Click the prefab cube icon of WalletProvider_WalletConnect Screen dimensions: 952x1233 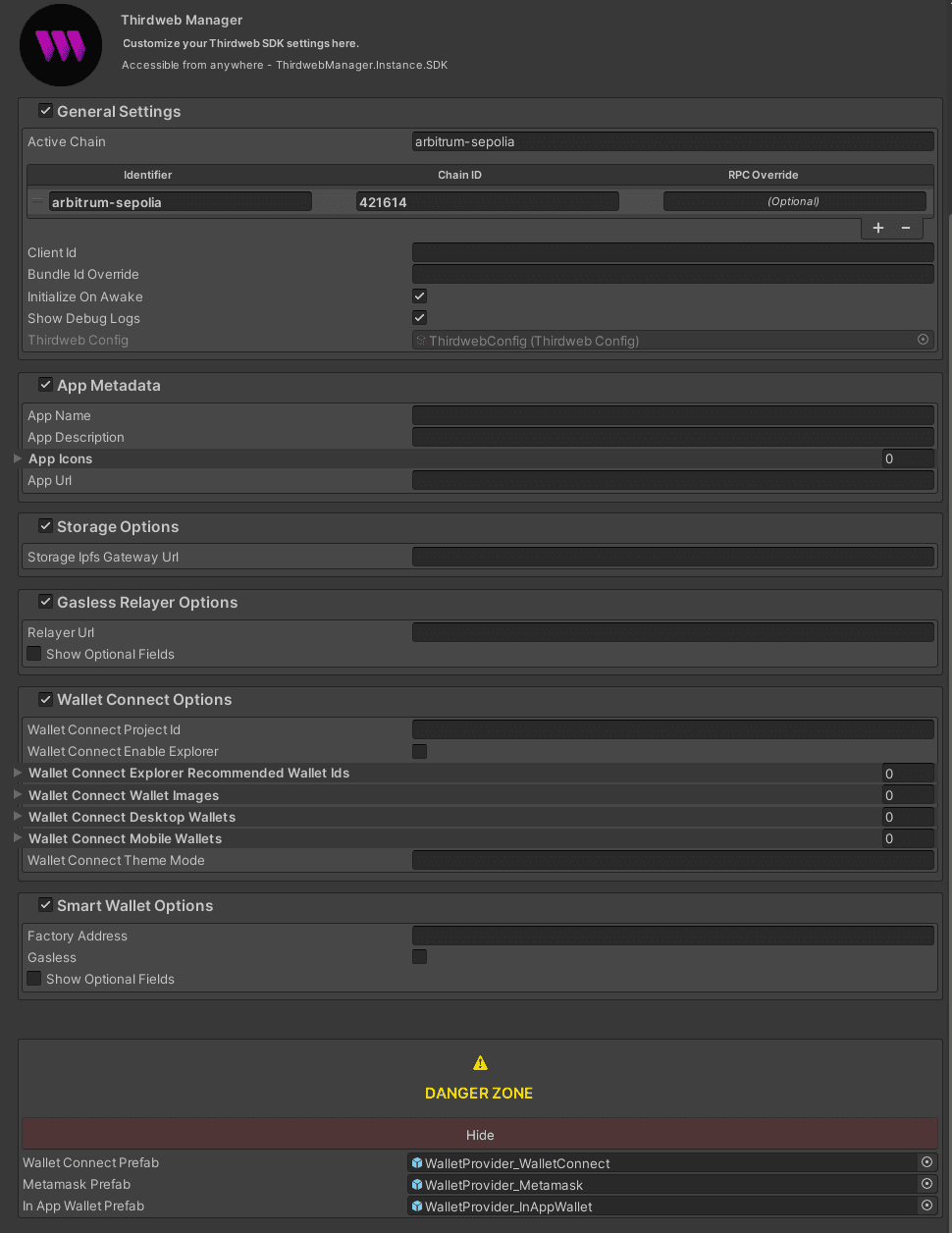(x=417, y=1163)
